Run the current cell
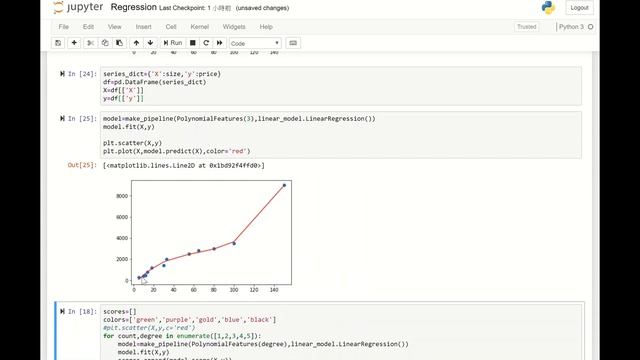640x360 pixels. point(173,43)
